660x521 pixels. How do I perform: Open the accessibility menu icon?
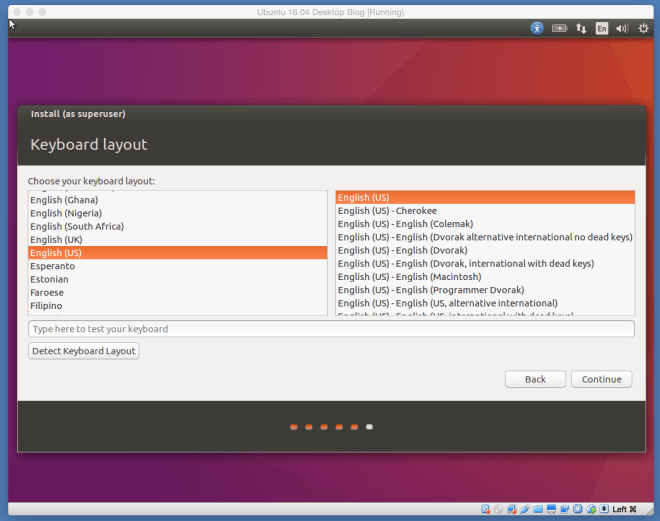[x=538, y=28]
